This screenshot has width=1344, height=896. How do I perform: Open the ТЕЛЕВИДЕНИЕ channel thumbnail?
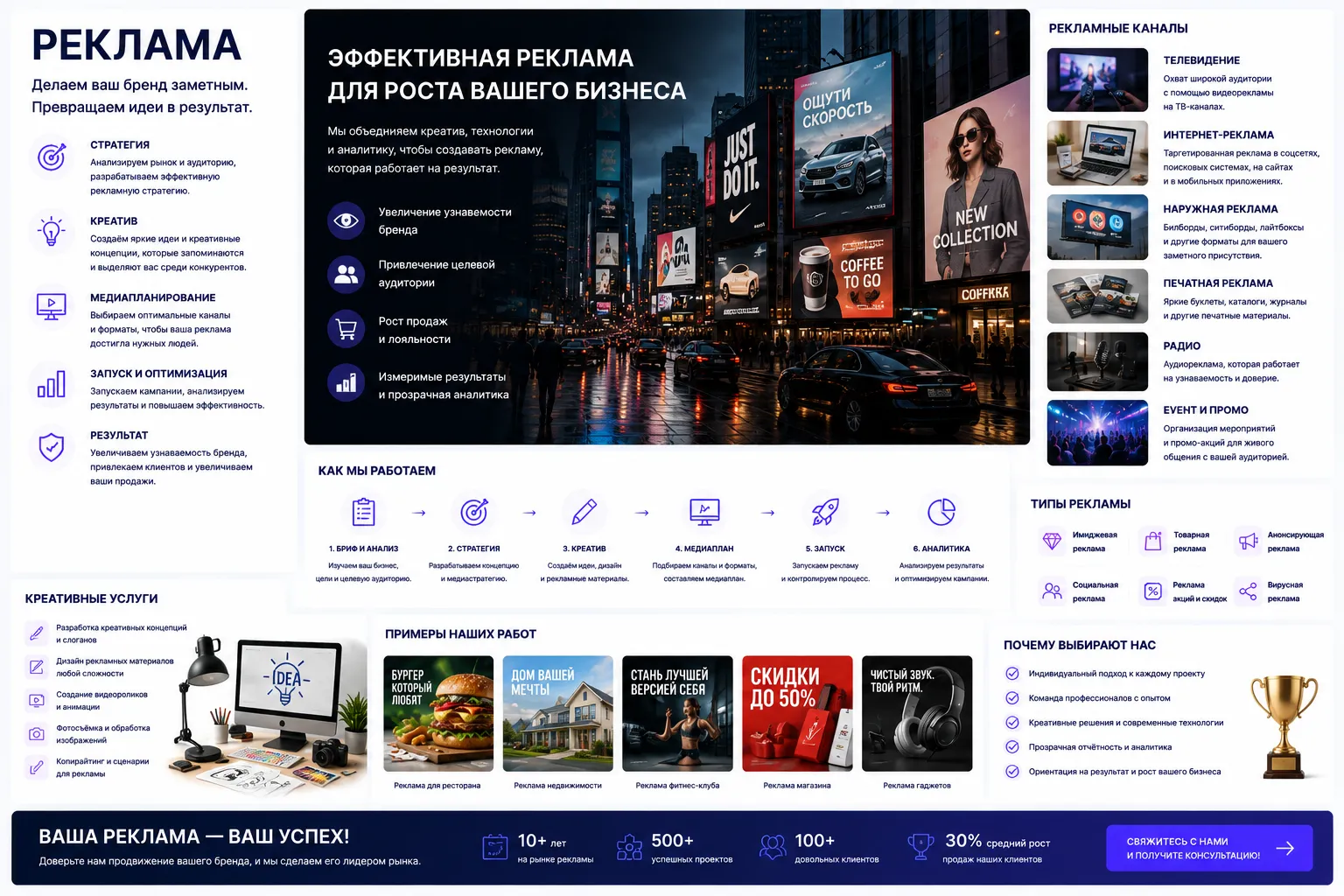coord(1097,80)
